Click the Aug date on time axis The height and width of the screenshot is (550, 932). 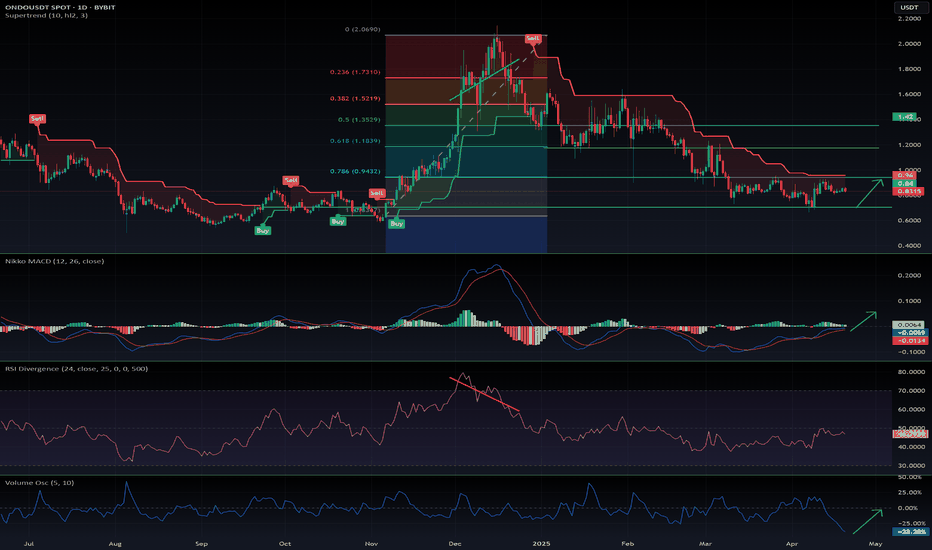[x=115, y=543]
